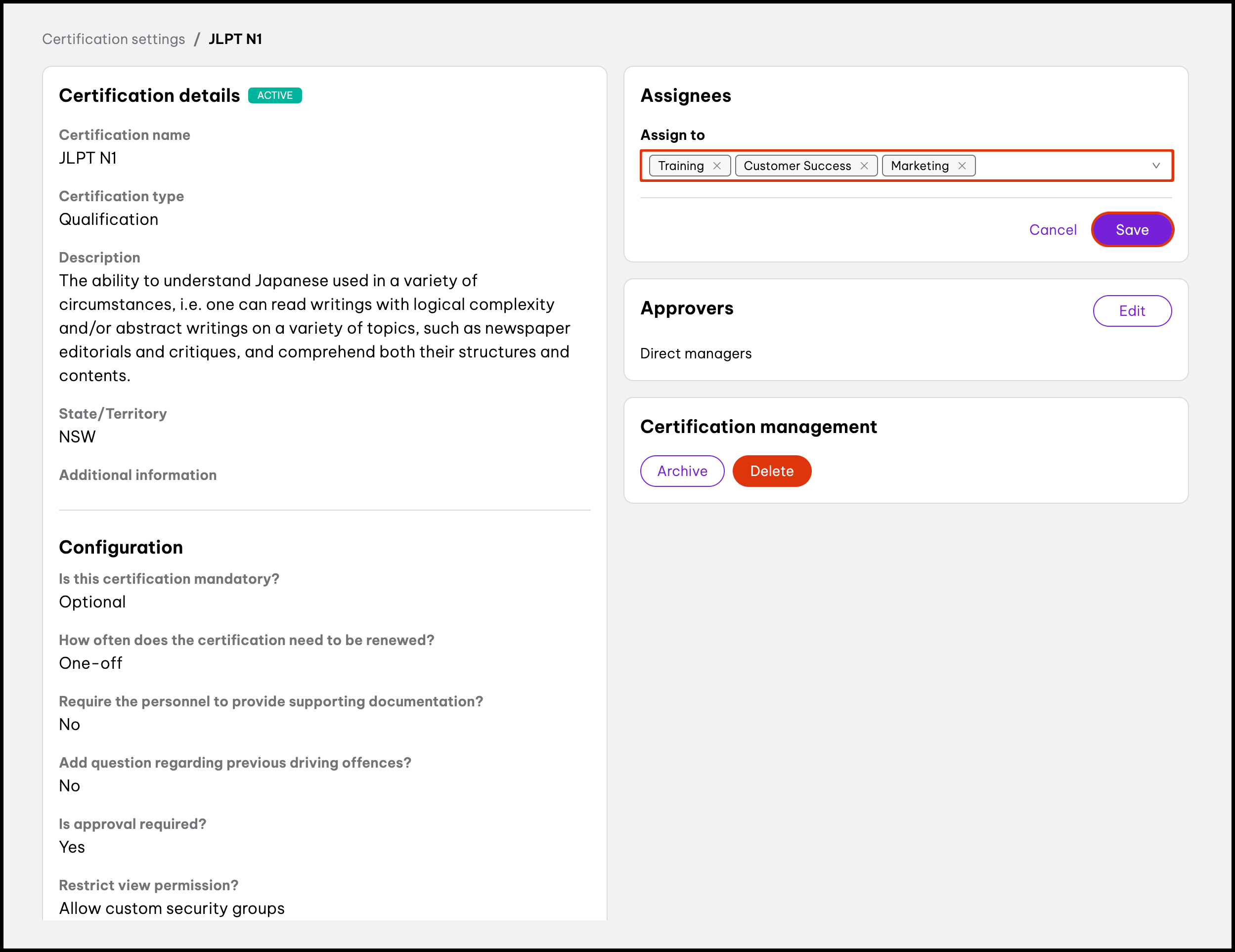Save the assignee changes
Viewport: 1235px width, 952px height.
tap(1132, 229)
